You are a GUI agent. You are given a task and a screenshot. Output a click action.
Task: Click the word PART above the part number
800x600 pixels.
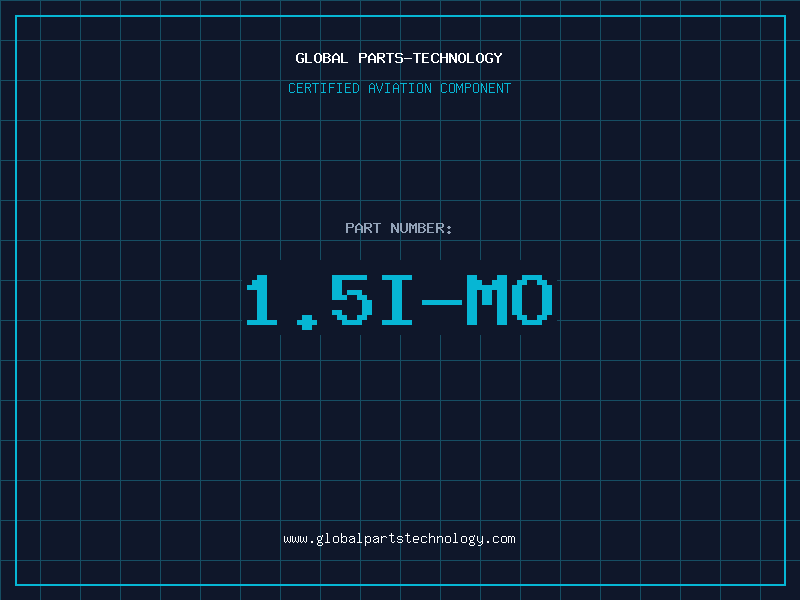(363, 228)
